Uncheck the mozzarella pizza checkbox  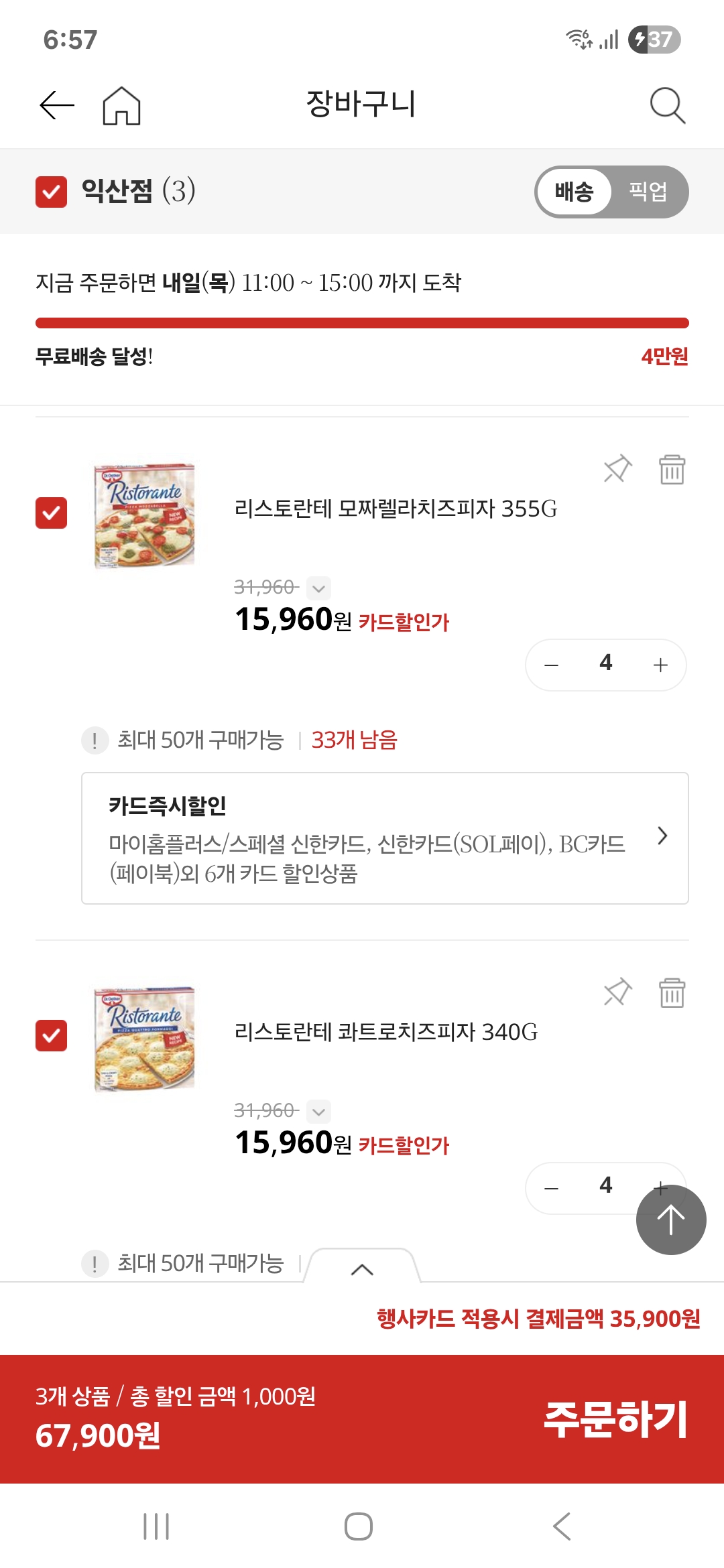coord(51,513)
